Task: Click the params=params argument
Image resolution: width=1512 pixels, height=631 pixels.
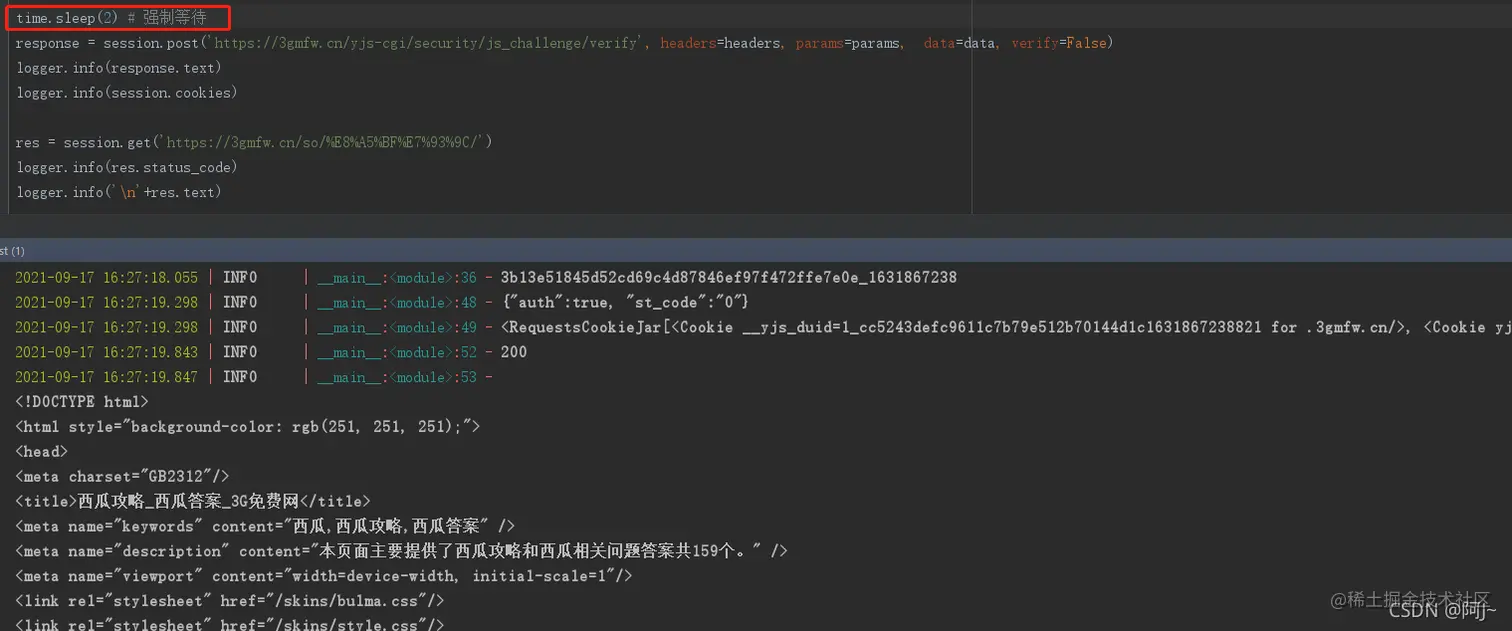Action: click(x=848, y=43)
